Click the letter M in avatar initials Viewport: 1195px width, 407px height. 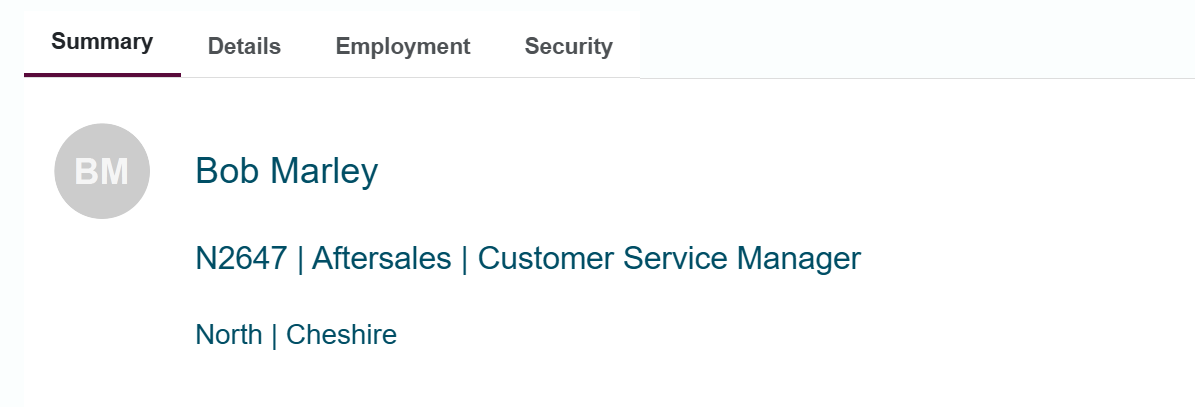114,172
